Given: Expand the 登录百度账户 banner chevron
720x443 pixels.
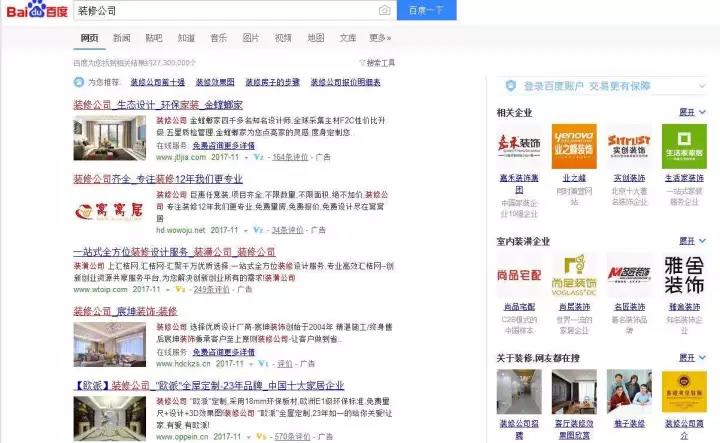Looking at the screenshot, I should (702, 85).
